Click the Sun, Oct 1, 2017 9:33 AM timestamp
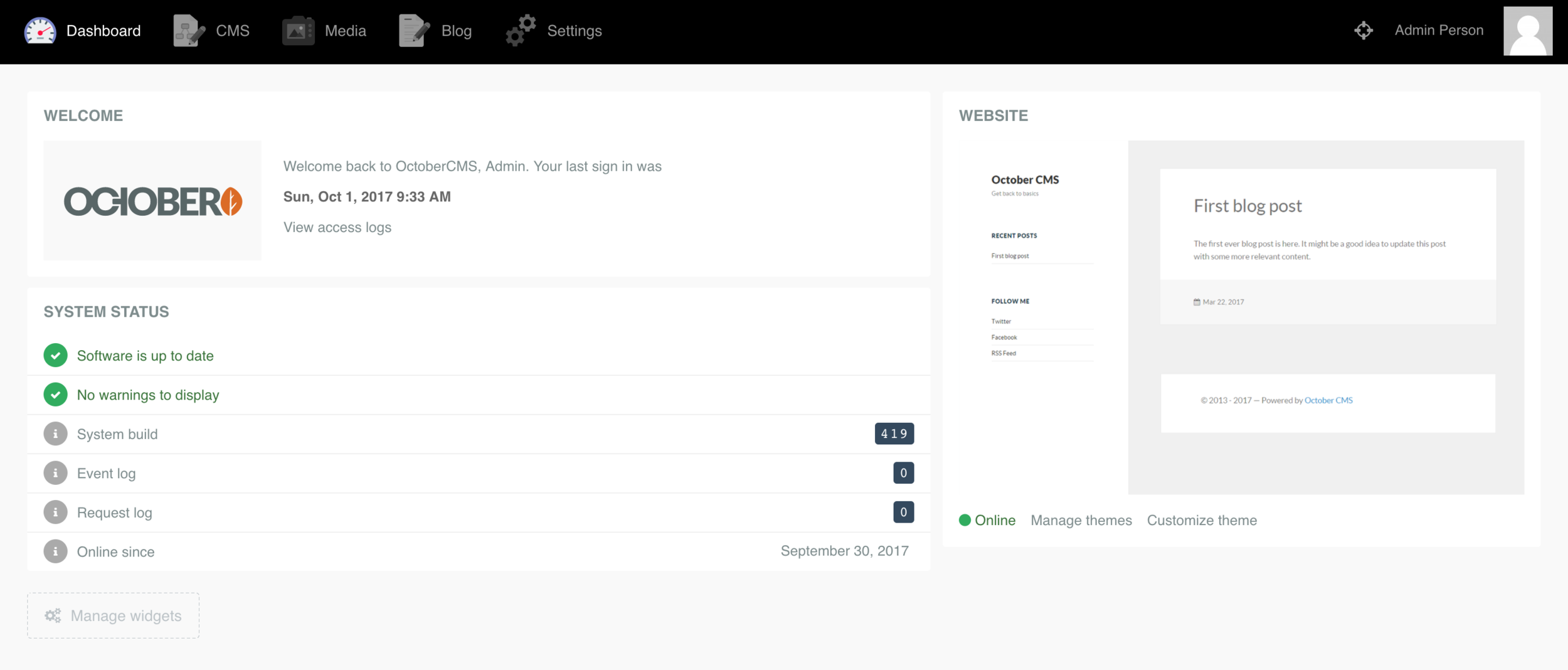1568x670 pixels. coord(367,196)
